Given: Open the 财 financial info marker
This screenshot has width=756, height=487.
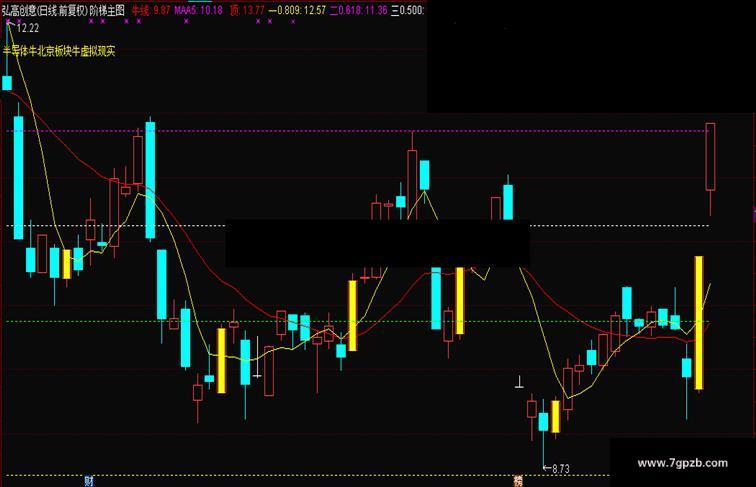Looking at the screenshot, I should (x=89, y=481).
